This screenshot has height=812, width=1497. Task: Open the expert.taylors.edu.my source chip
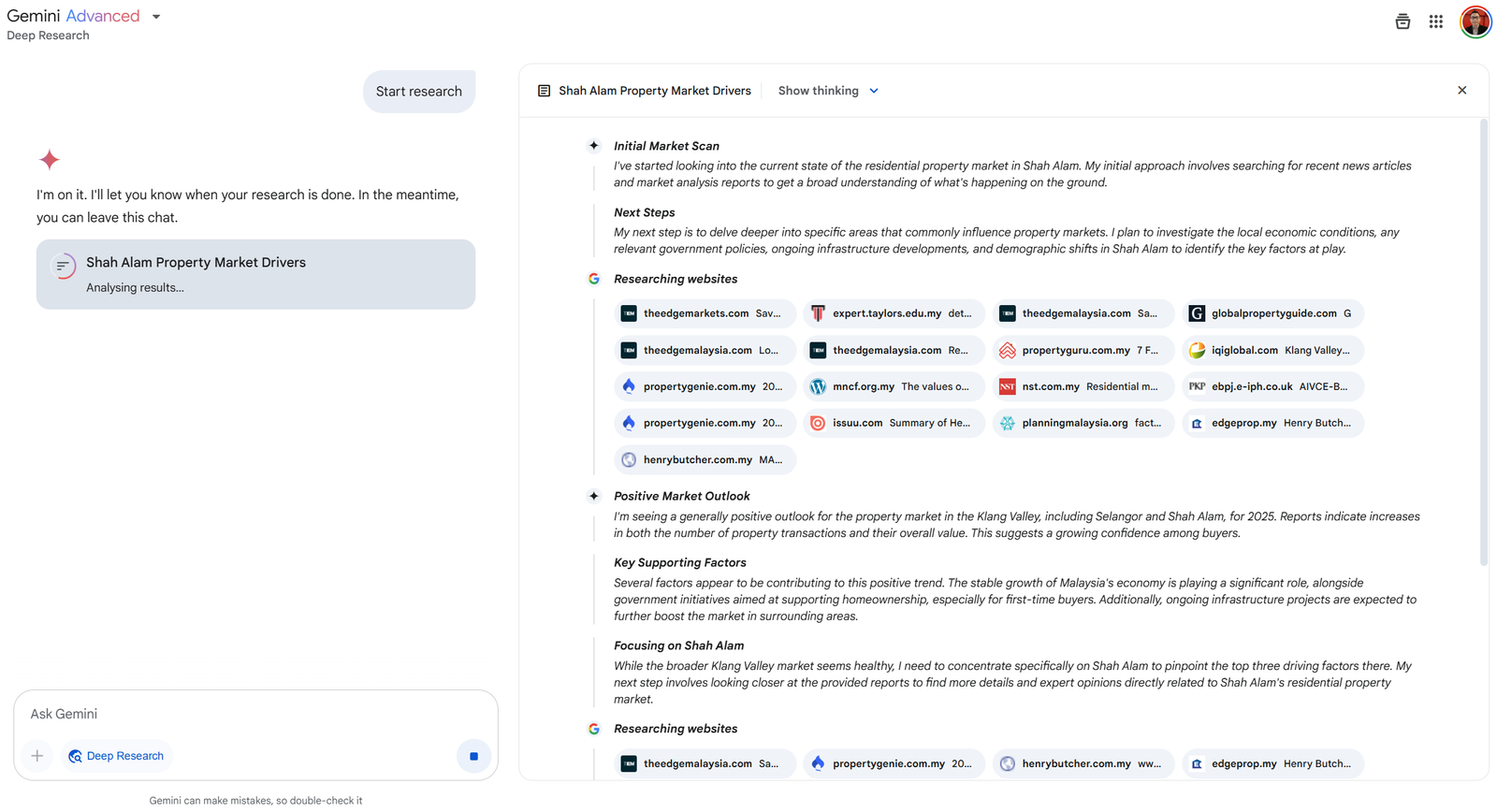click(x=894, y=313)
